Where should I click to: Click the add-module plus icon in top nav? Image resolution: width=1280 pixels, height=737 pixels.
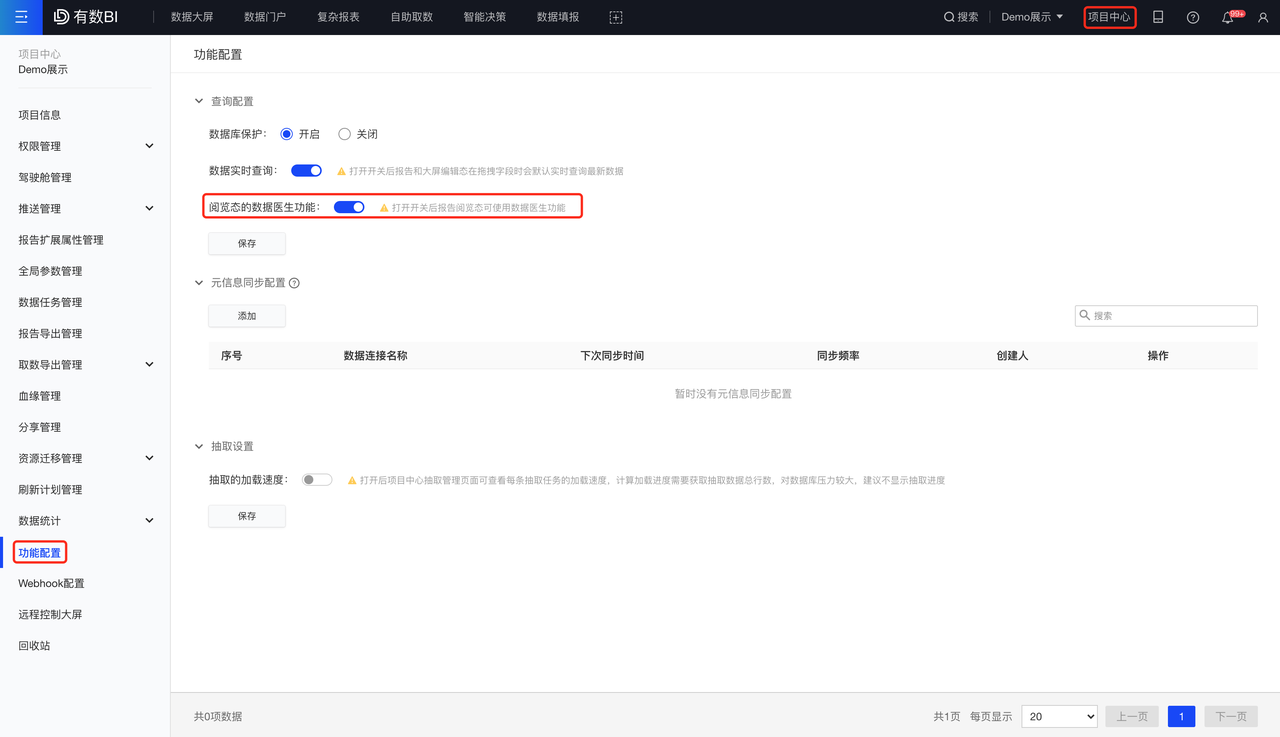(x=616, y=17)
